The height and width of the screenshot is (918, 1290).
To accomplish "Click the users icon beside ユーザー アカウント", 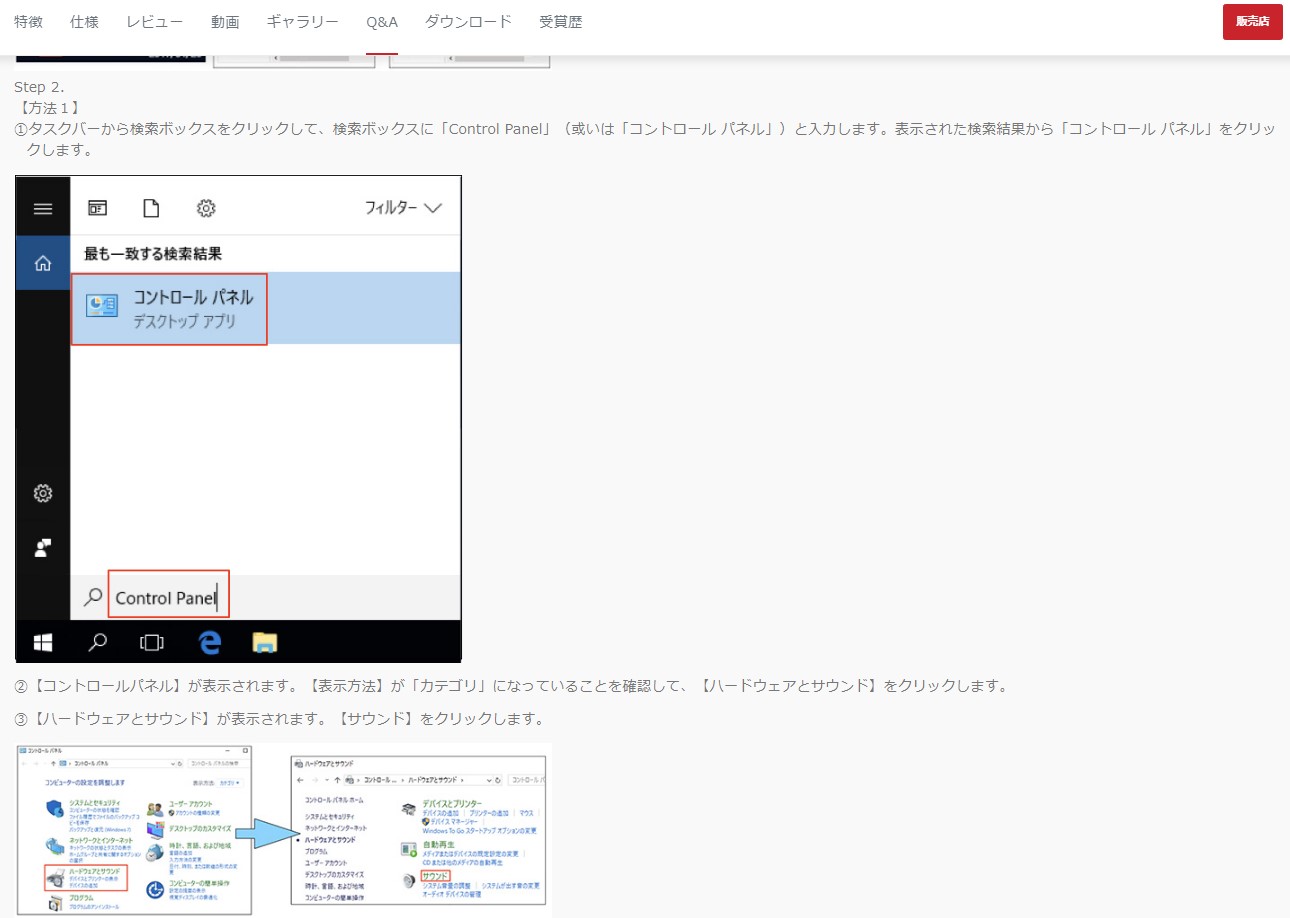I will click(155, 809).
